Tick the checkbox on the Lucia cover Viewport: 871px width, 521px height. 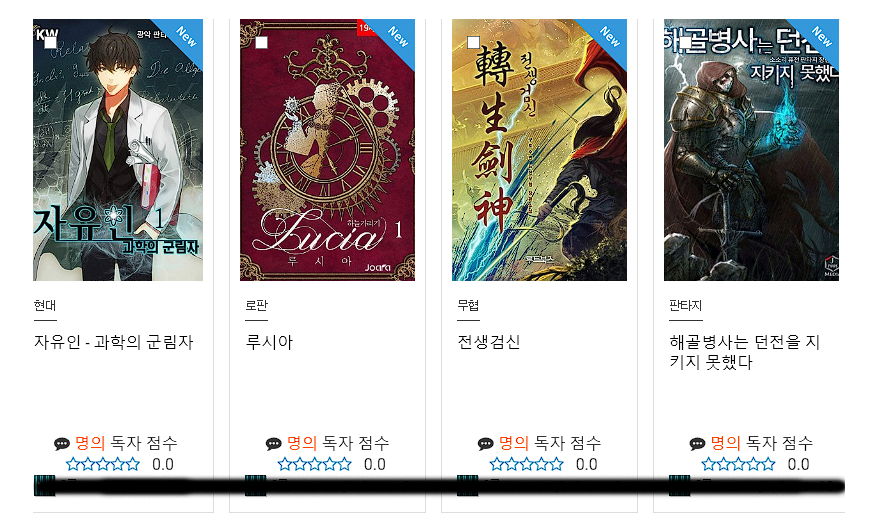pyautogui.click(x=262, y=43)
